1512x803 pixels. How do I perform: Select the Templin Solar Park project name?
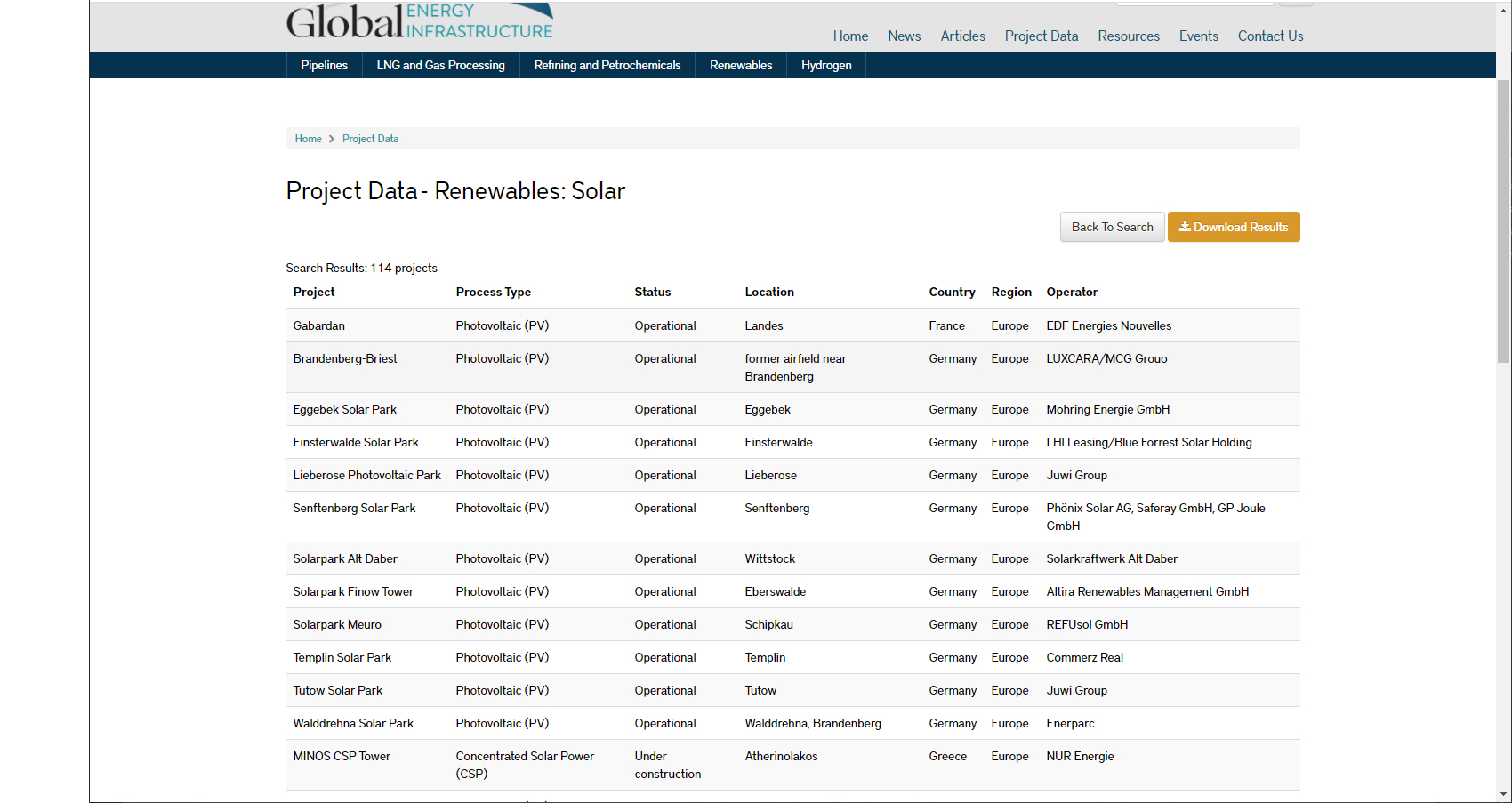tap(342, 657)
